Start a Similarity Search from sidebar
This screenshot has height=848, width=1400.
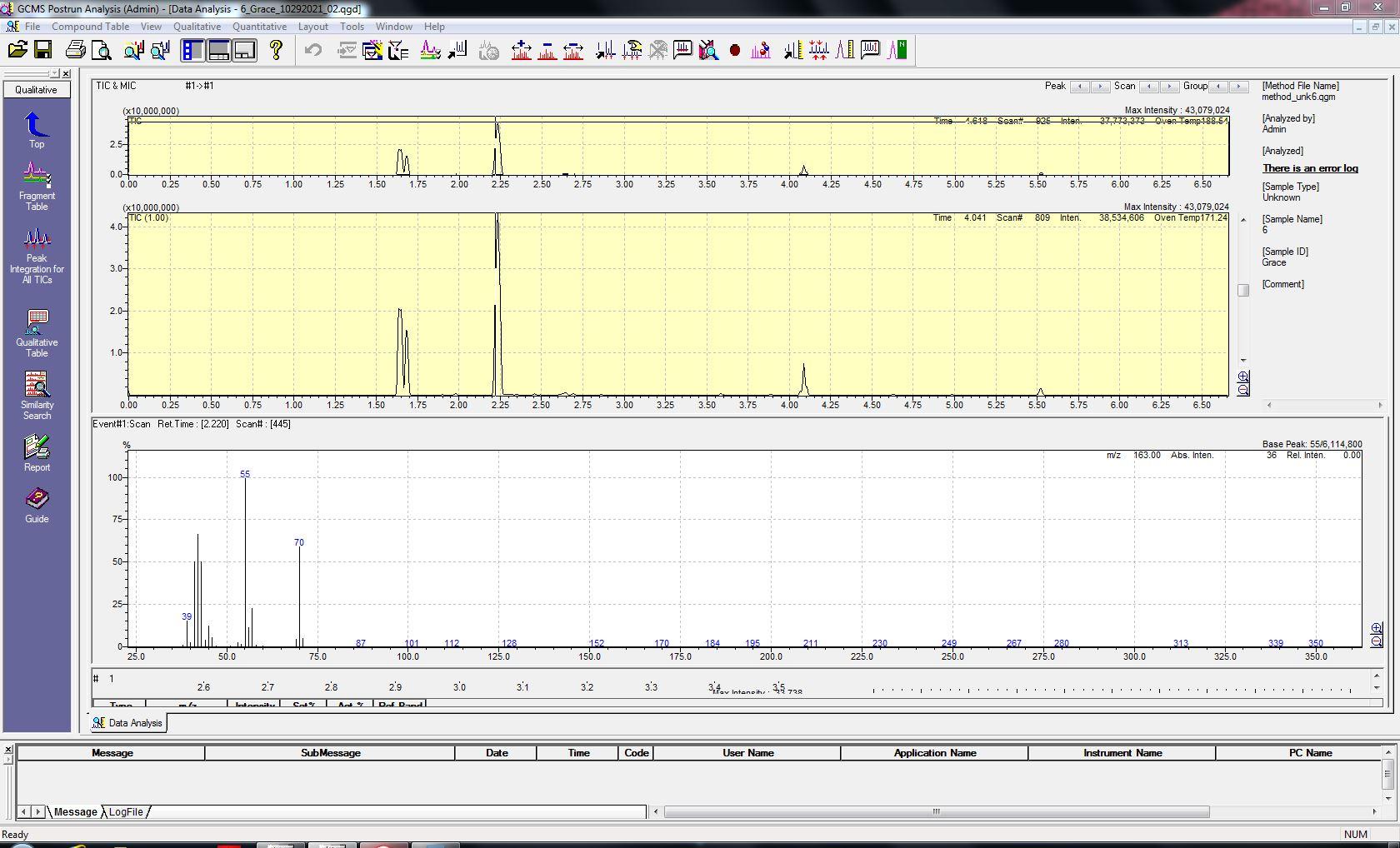[x=37, y=396]
